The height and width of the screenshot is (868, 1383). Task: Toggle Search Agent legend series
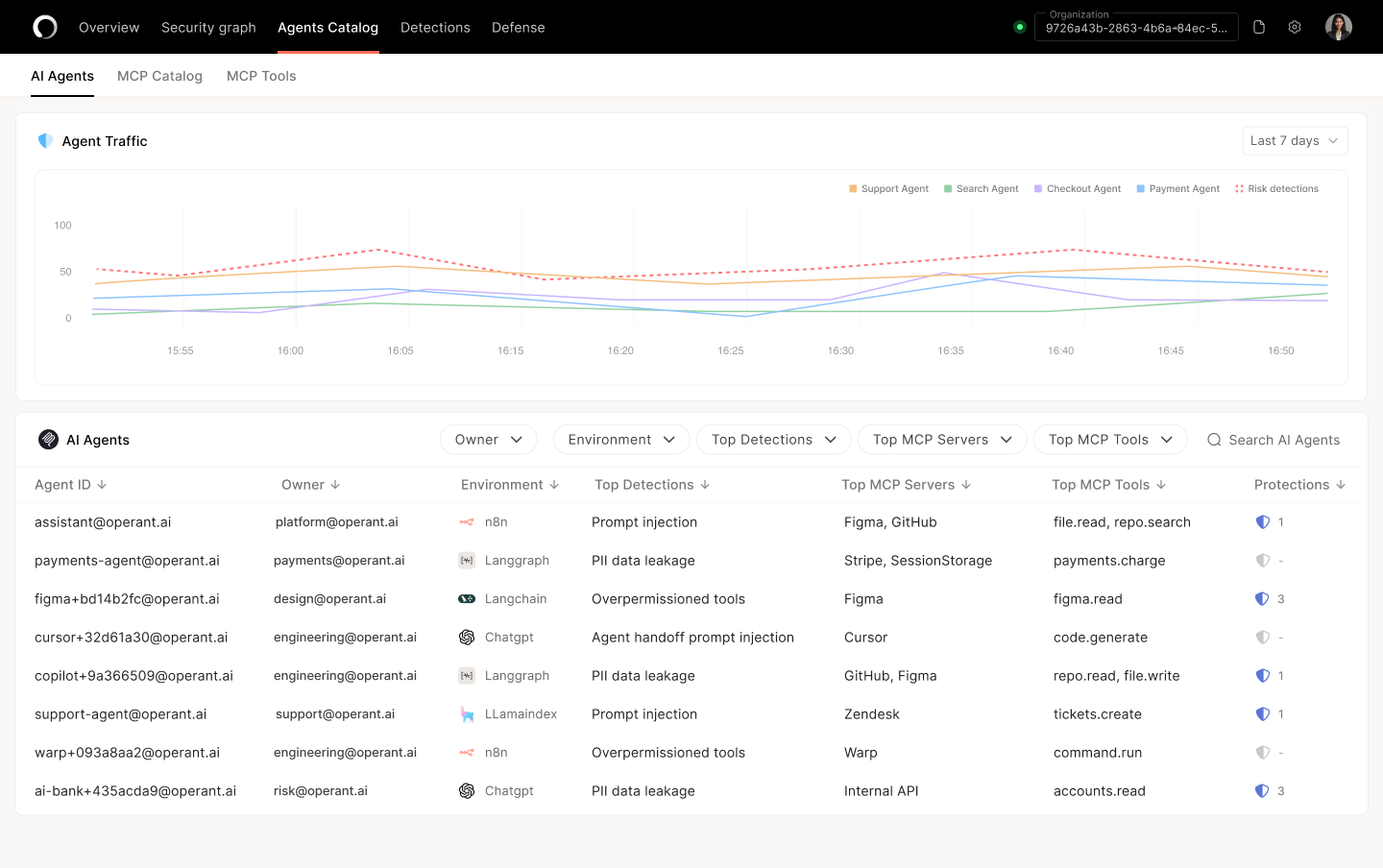[981, 189]
